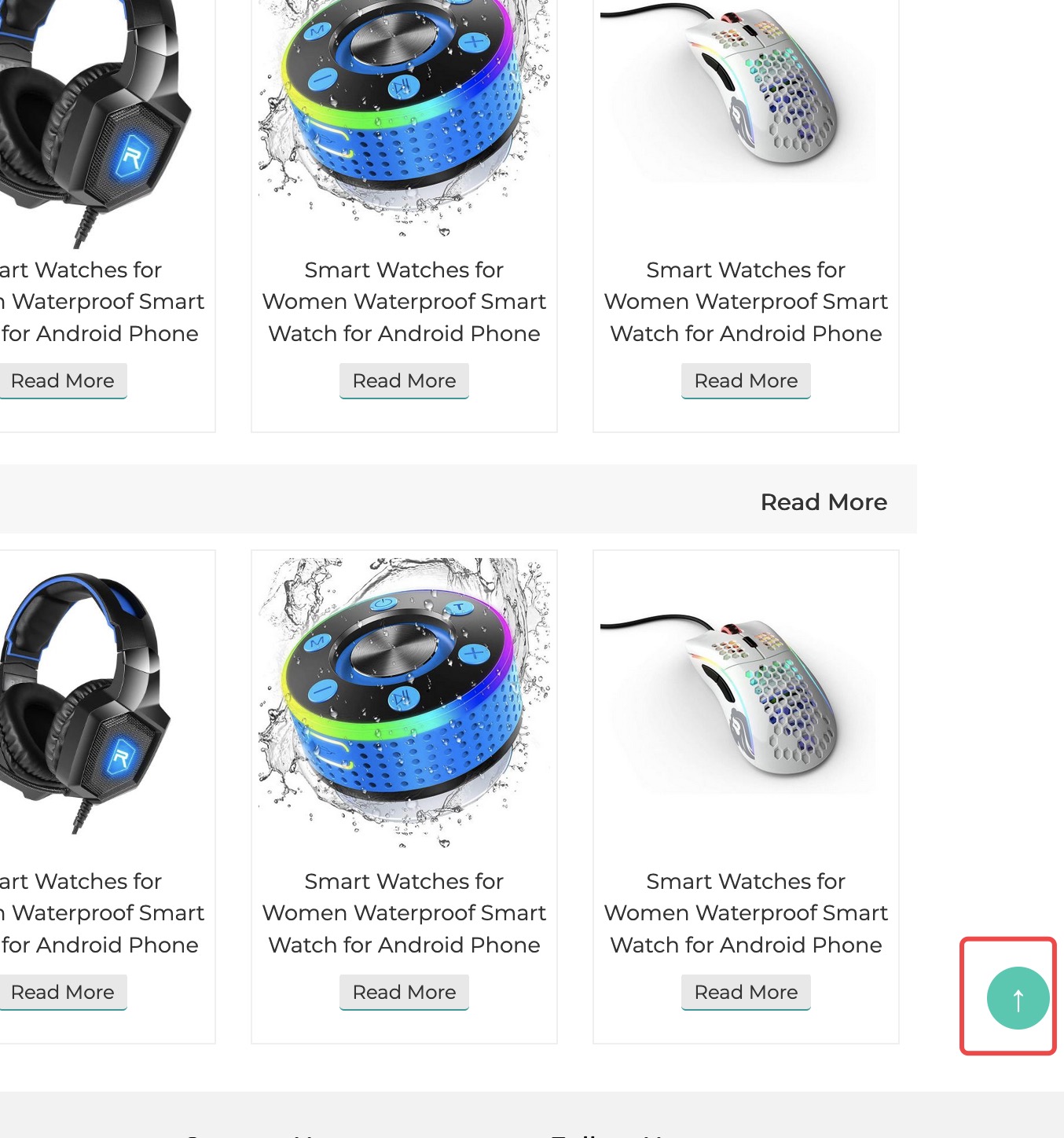The height and width of the screenshot is (1138, 1064).
Task: Open the bottom gaming headset image
Action: 85,703
